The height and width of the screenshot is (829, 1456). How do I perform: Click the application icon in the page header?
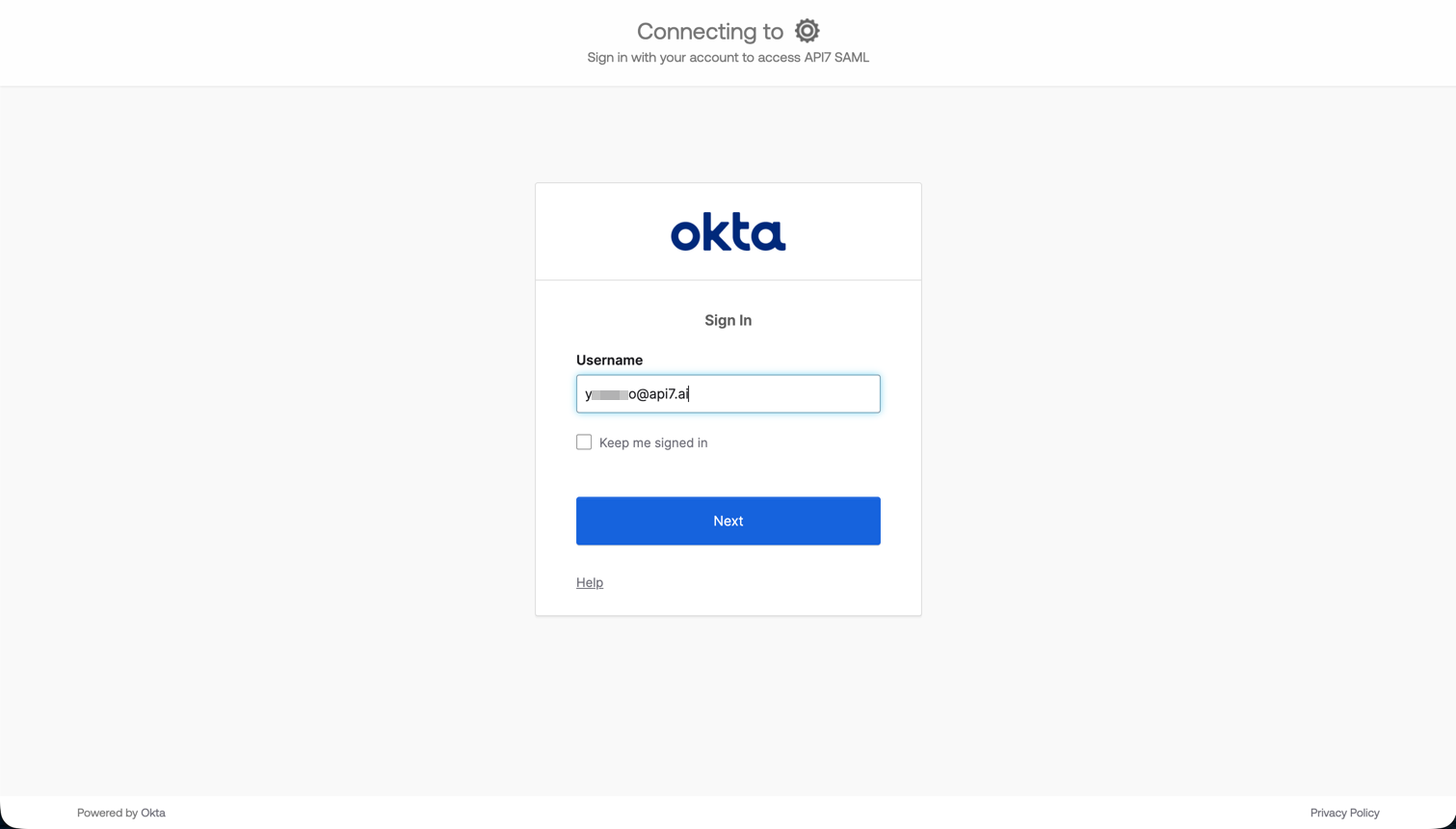click(x=807, y=30)
